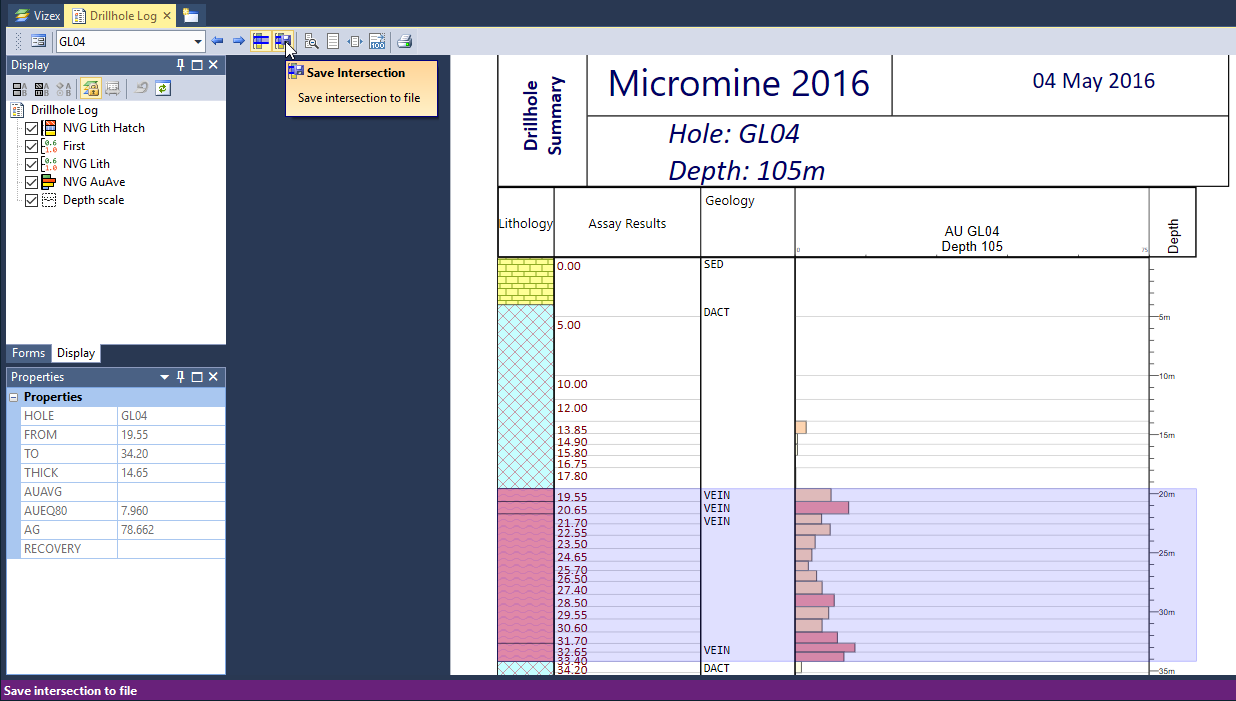Disable the NVG AuAve layer checkbox

(x=32, y=182)
